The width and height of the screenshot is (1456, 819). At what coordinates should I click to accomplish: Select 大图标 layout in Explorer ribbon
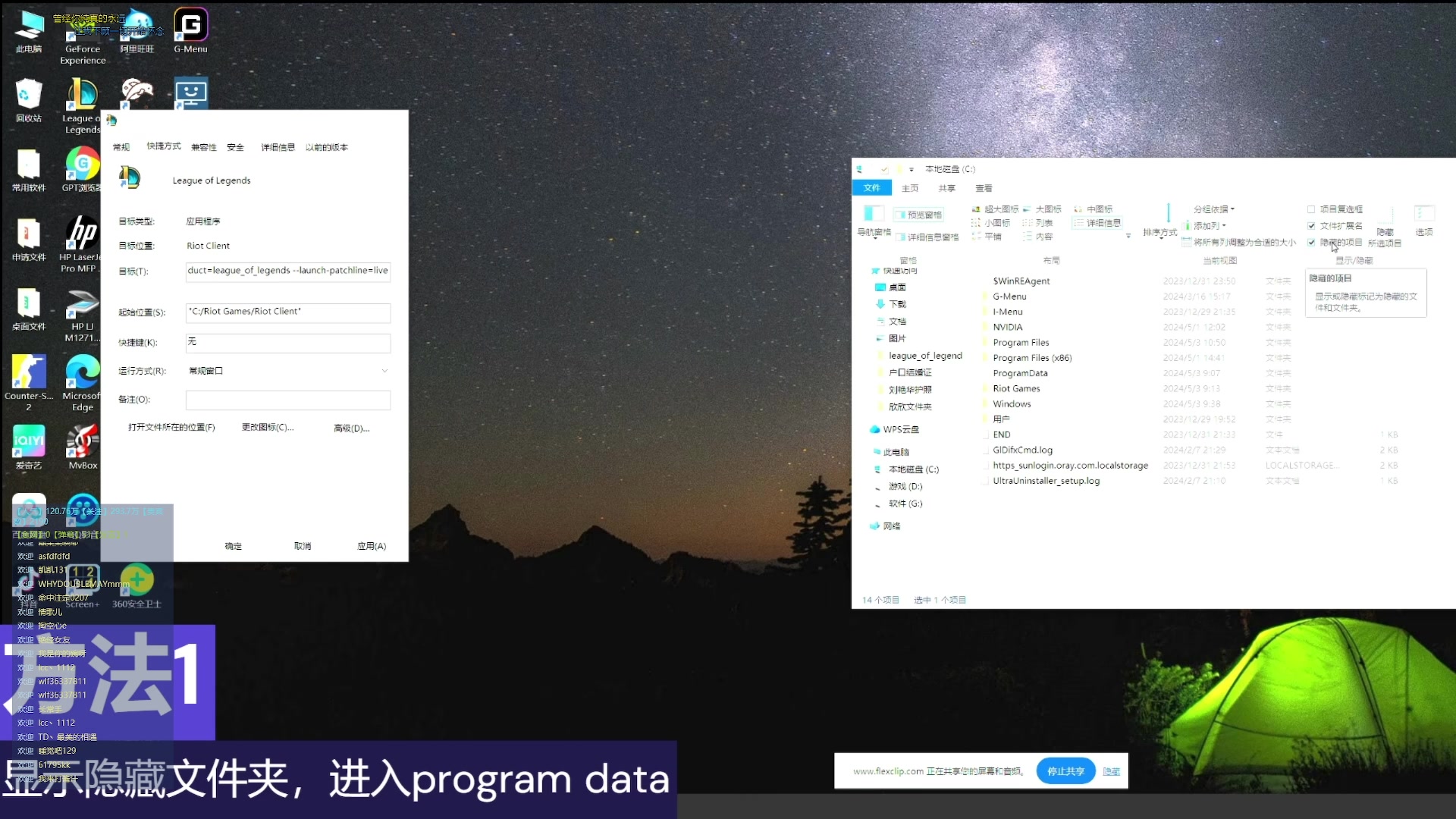pyautogui.click(x=1042, y=209)
